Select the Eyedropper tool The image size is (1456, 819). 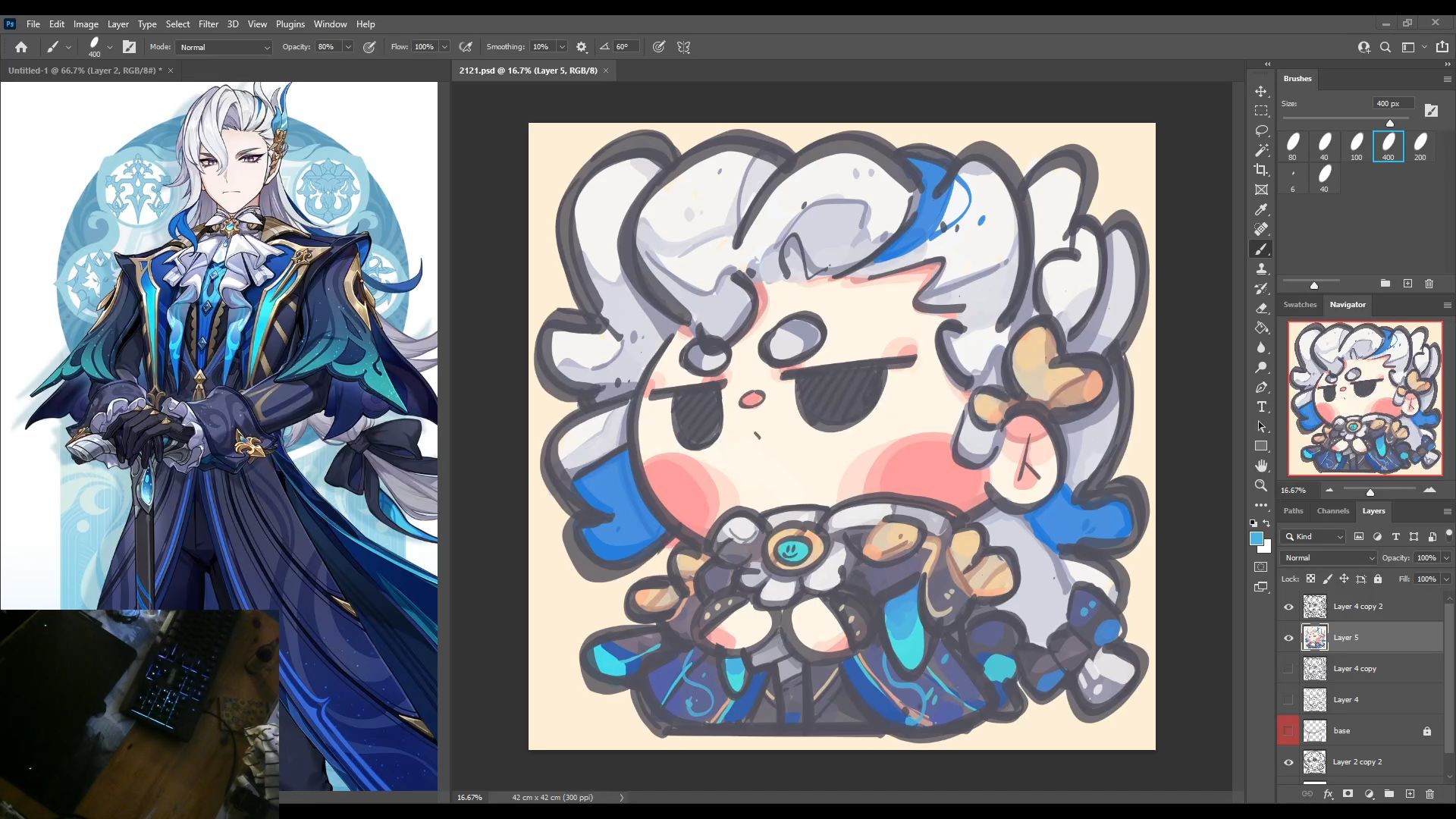tap(1261, 209)
